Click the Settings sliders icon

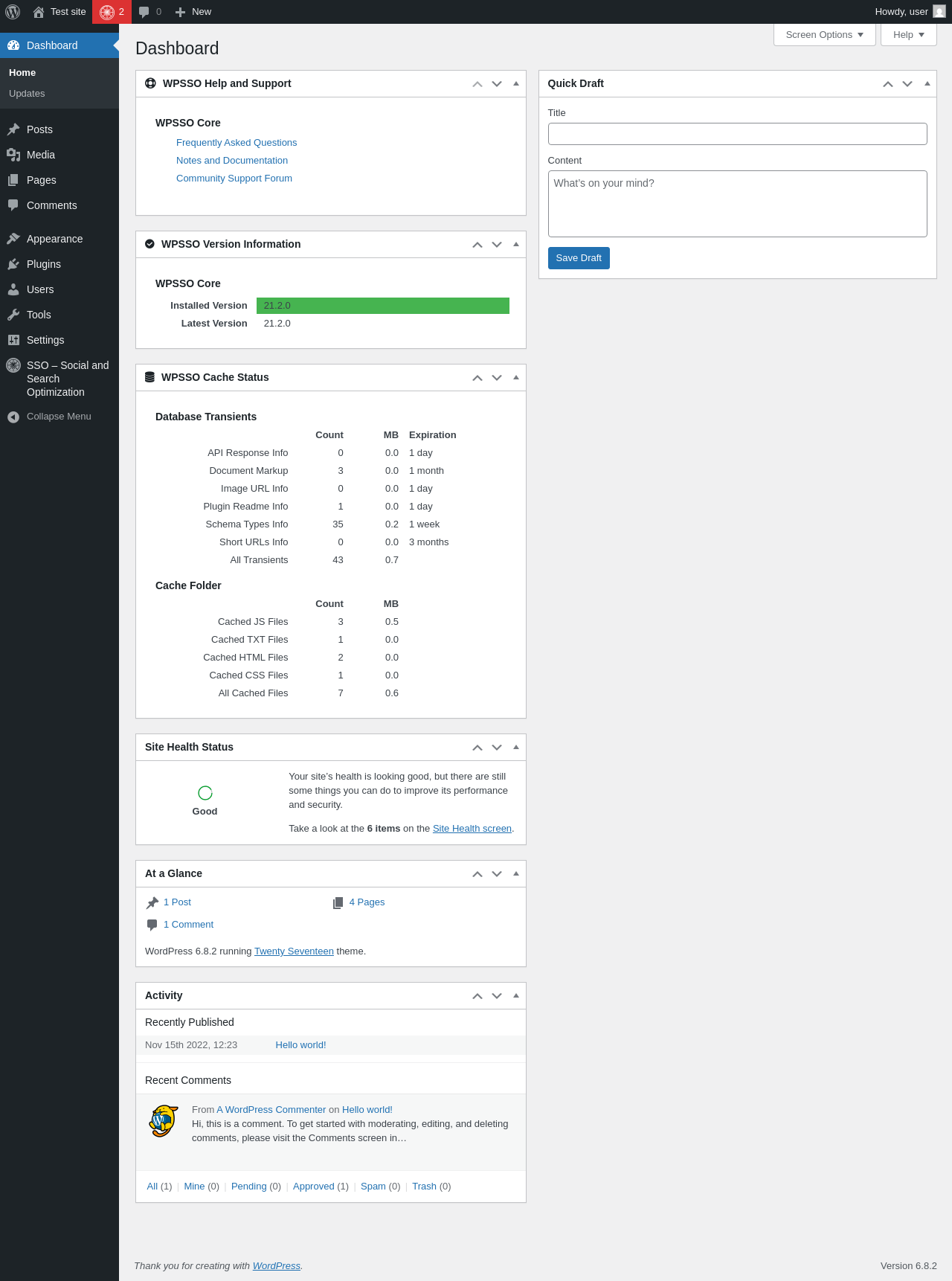[x=13, y=340]
